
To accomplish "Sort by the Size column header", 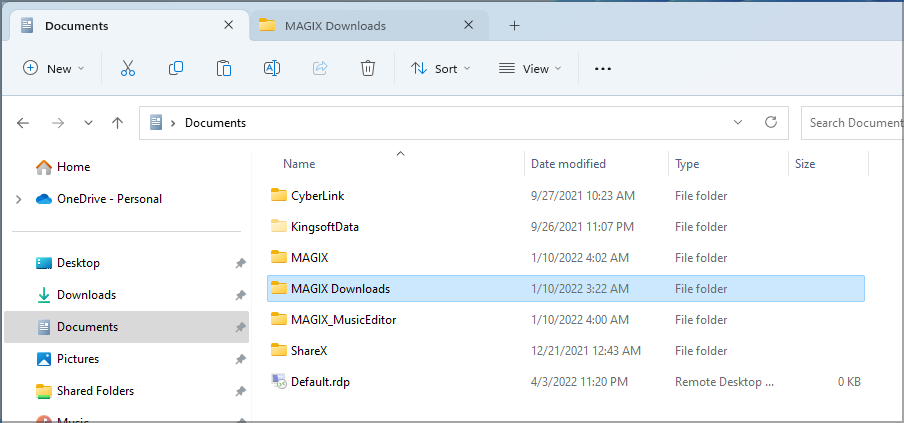I will (805, 164).
